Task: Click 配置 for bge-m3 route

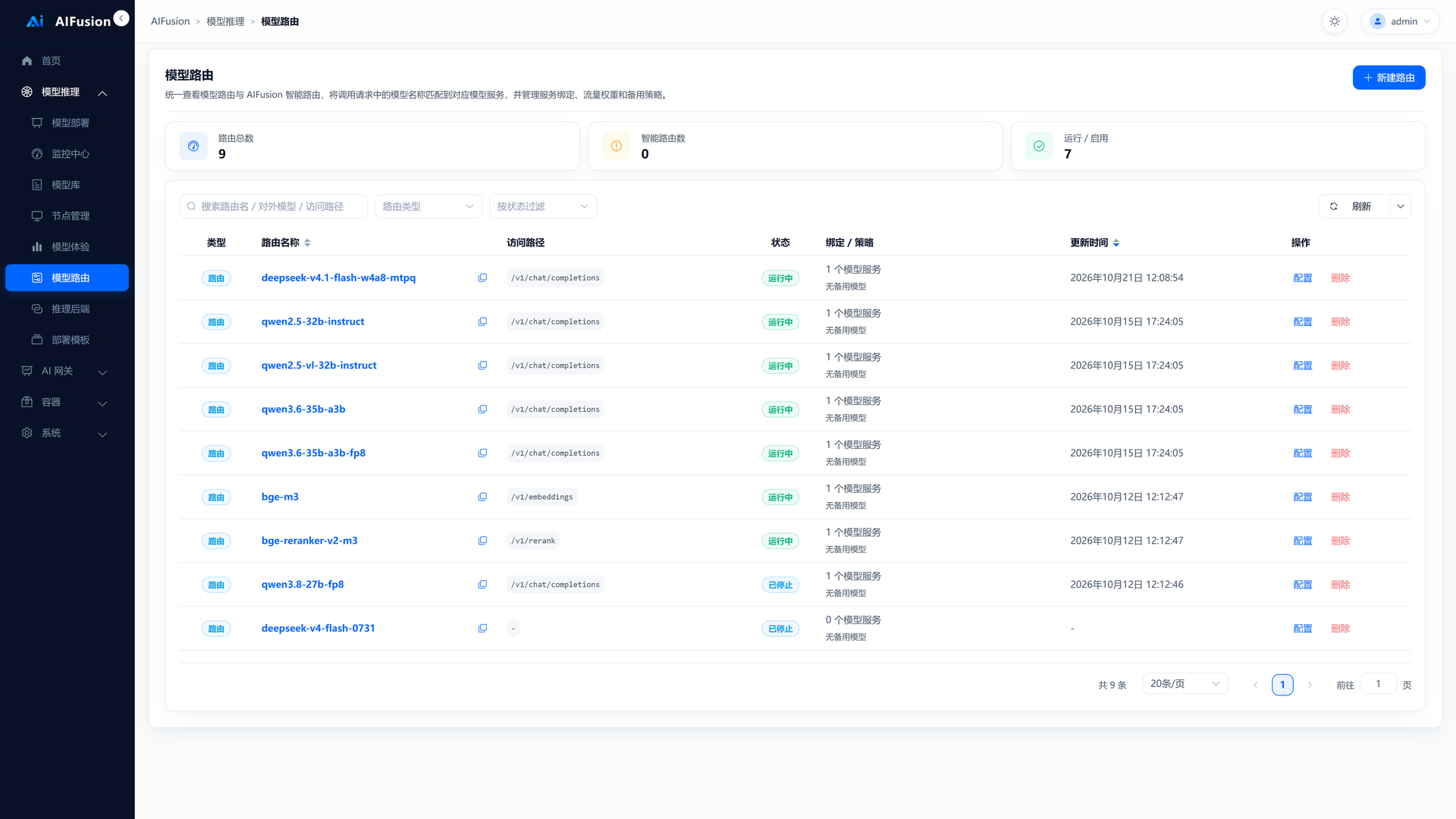Action: pyautogui.click(x=1303, y=497)
